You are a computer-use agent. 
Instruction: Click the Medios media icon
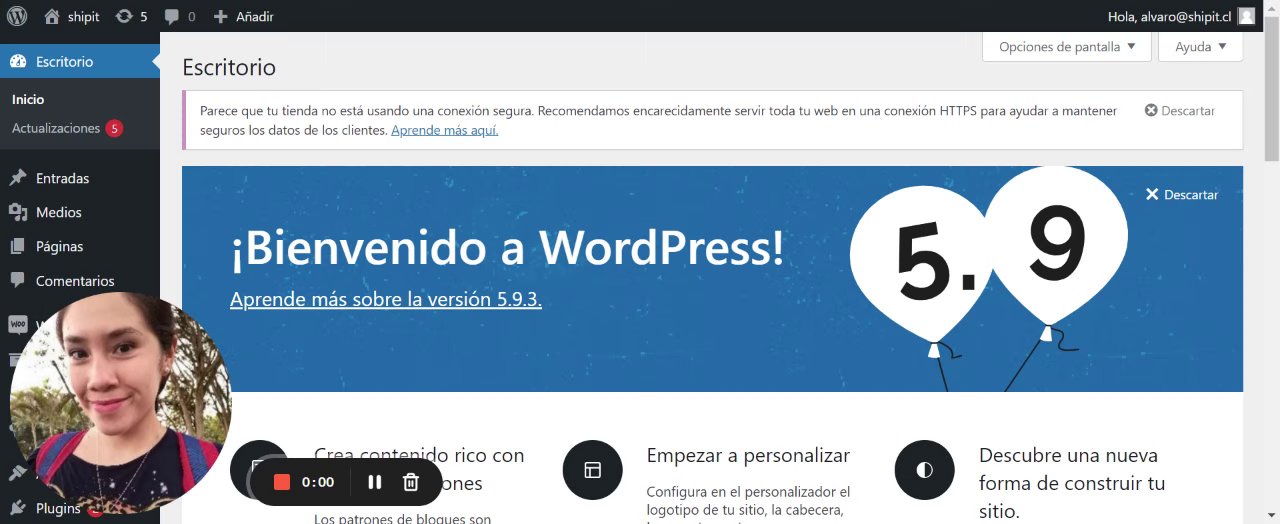click(x=18, y=212)
